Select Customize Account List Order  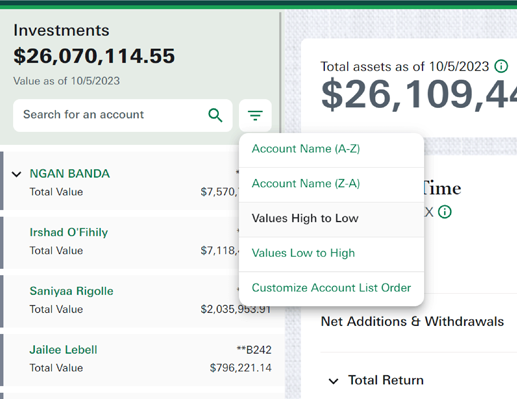tap(332, 288)
